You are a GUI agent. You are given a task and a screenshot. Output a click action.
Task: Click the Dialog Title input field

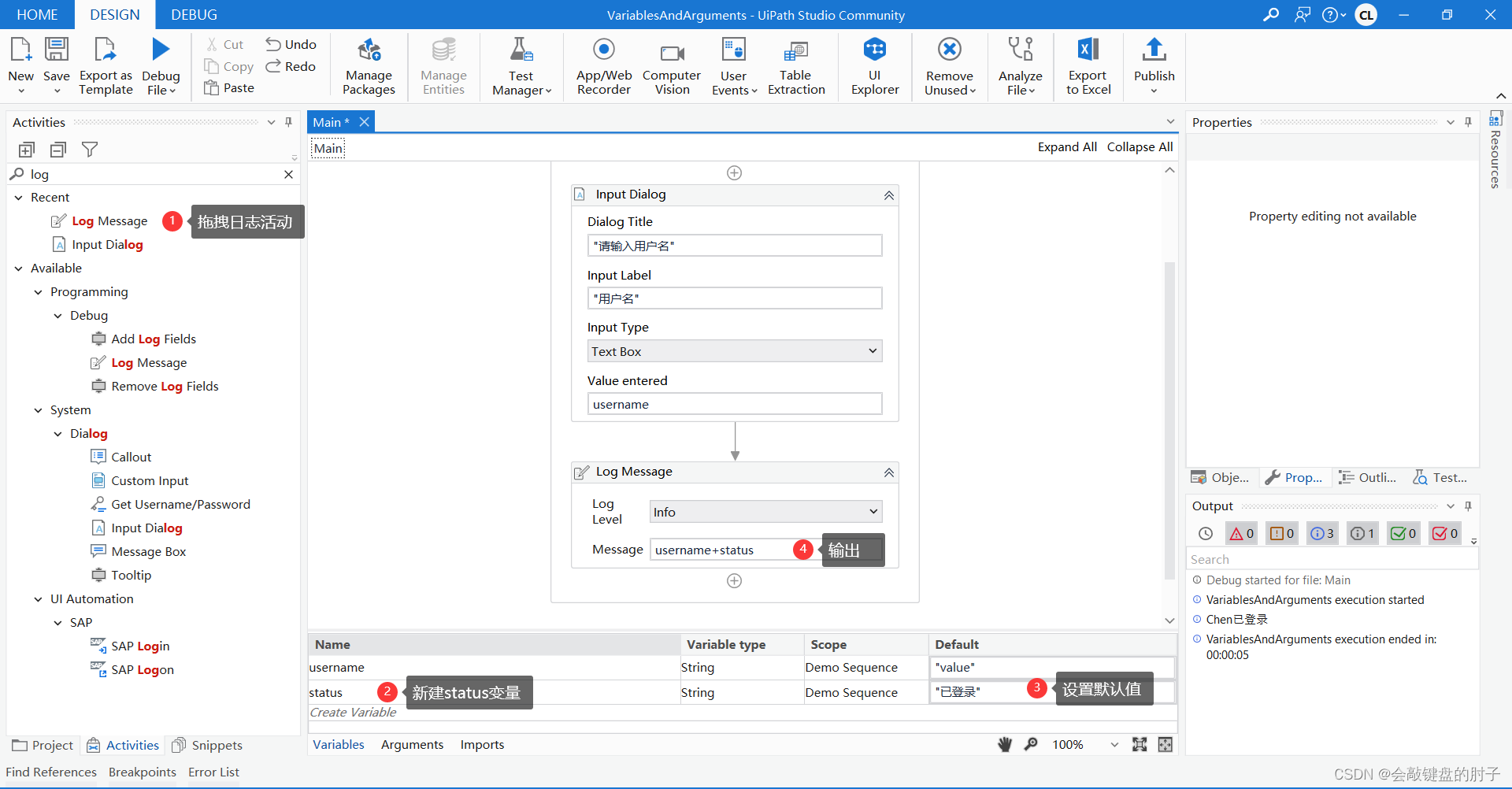(735, 246)
